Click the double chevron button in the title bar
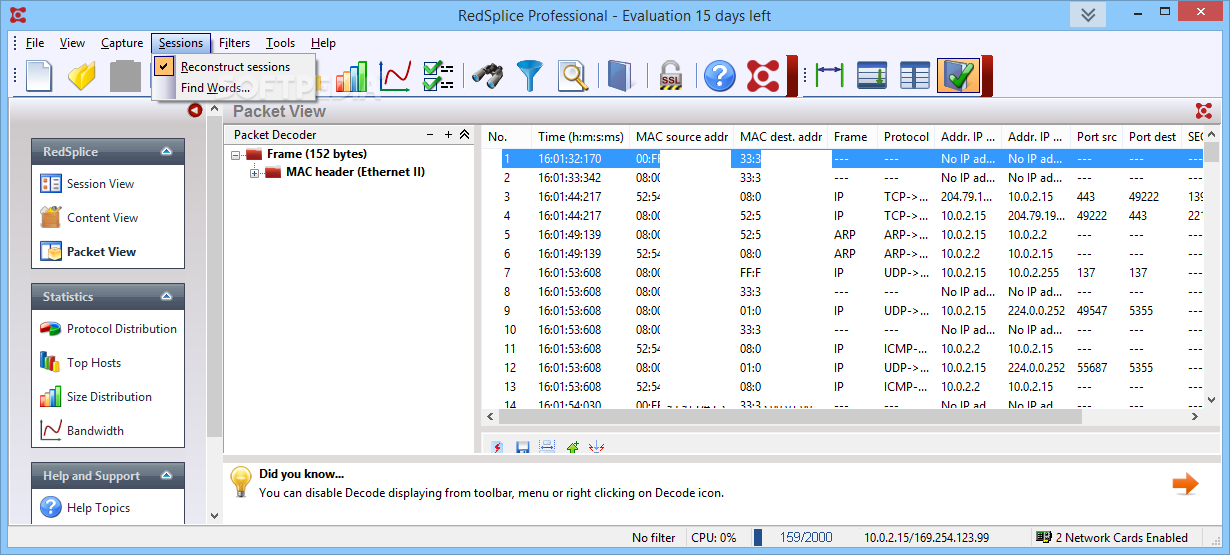This screenshot has width=1230, height=555. click(x=1088, y=14)
